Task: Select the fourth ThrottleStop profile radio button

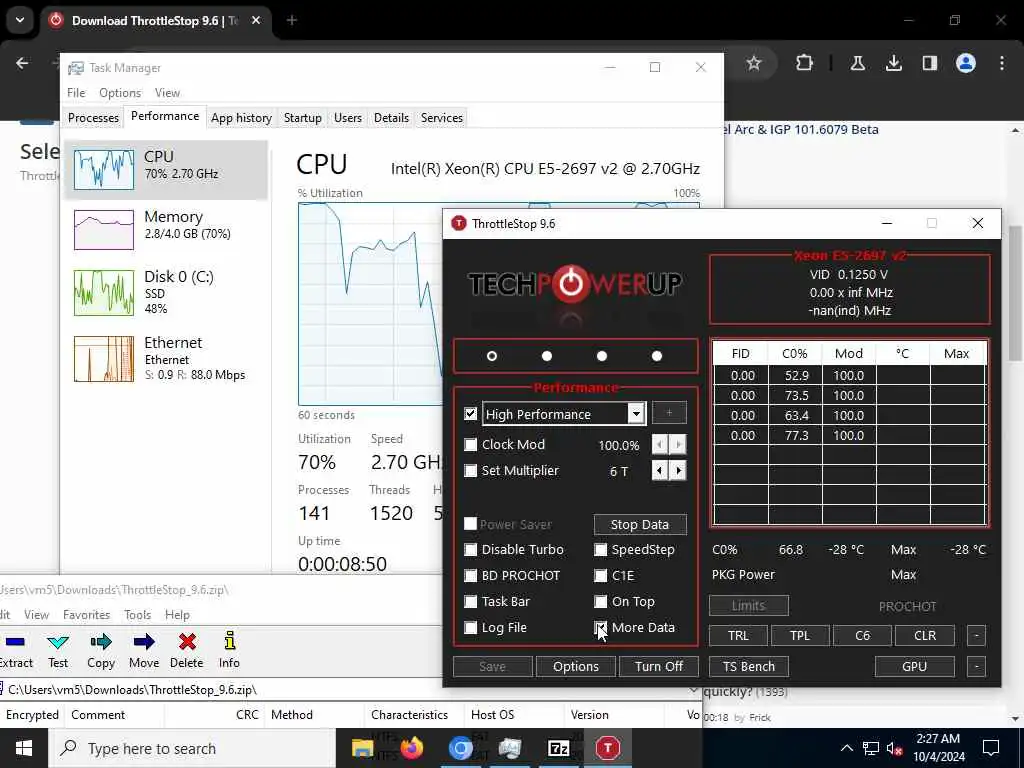Action: point(657,356)
